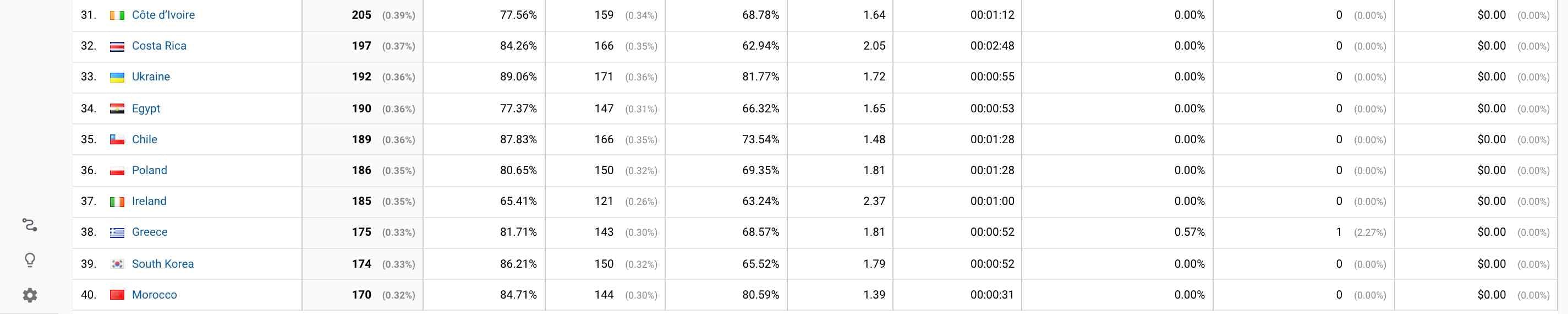Click Greece's 0.57% conversion rate cell
1568x314 pixels.
1189,232
